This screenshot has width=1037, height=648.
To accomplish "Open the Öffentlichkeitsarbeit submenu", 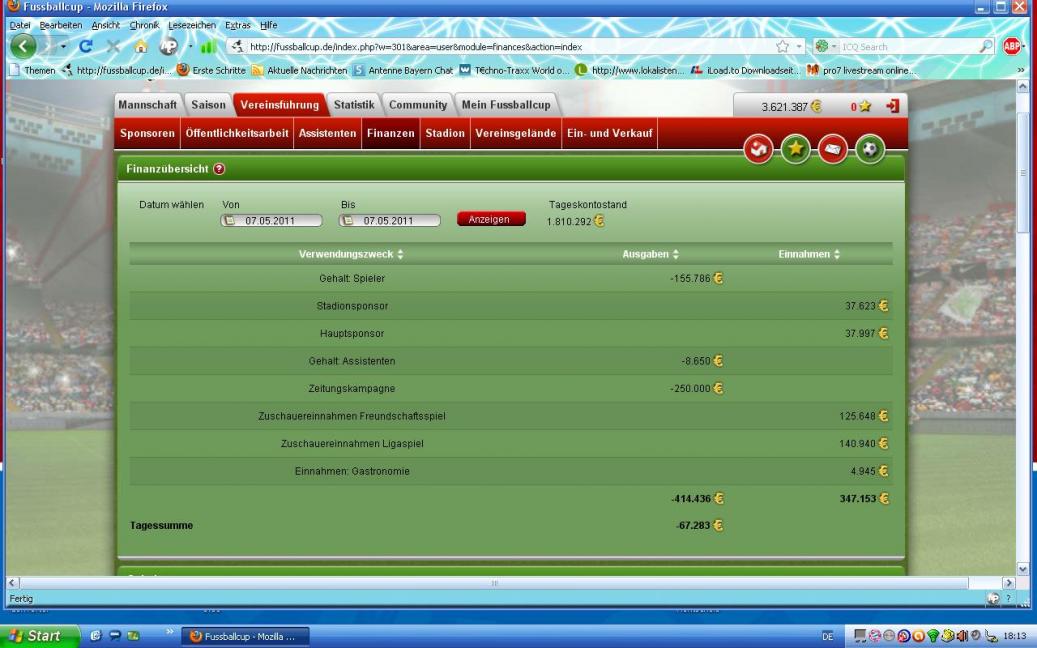I will (237, 133).
